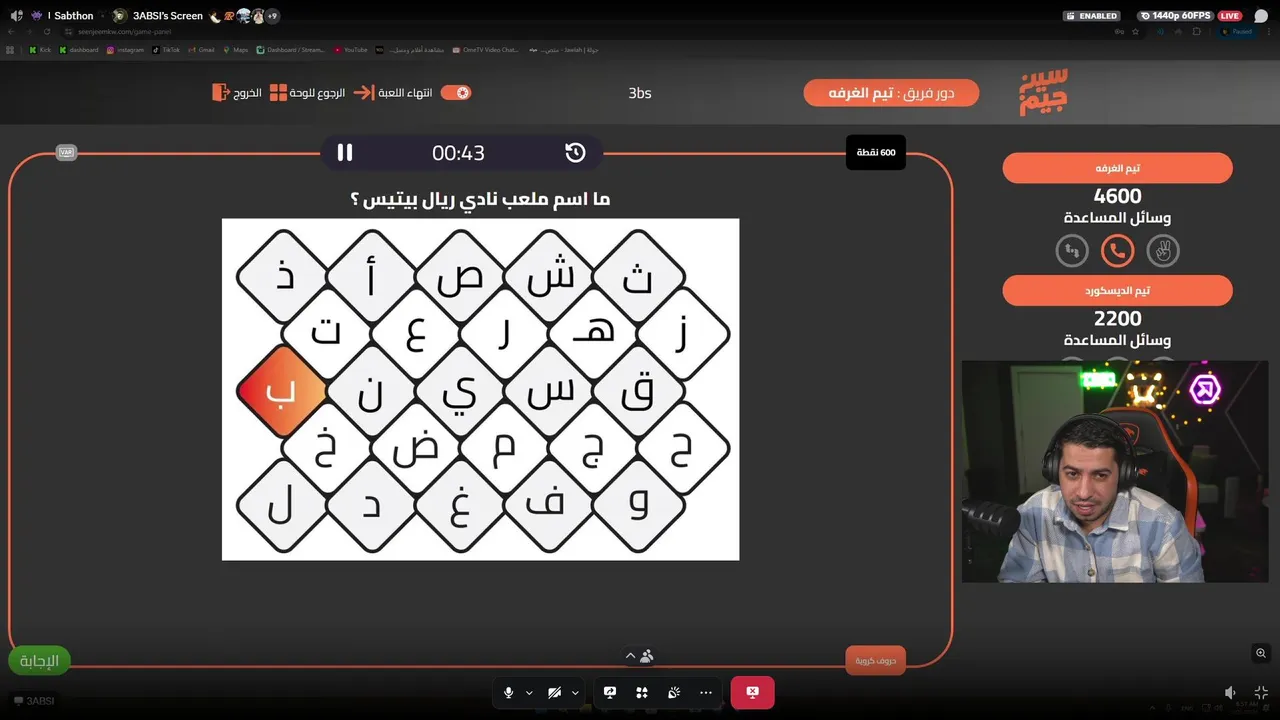
Task: Select the ع letter tile
Action: (416, 333)
